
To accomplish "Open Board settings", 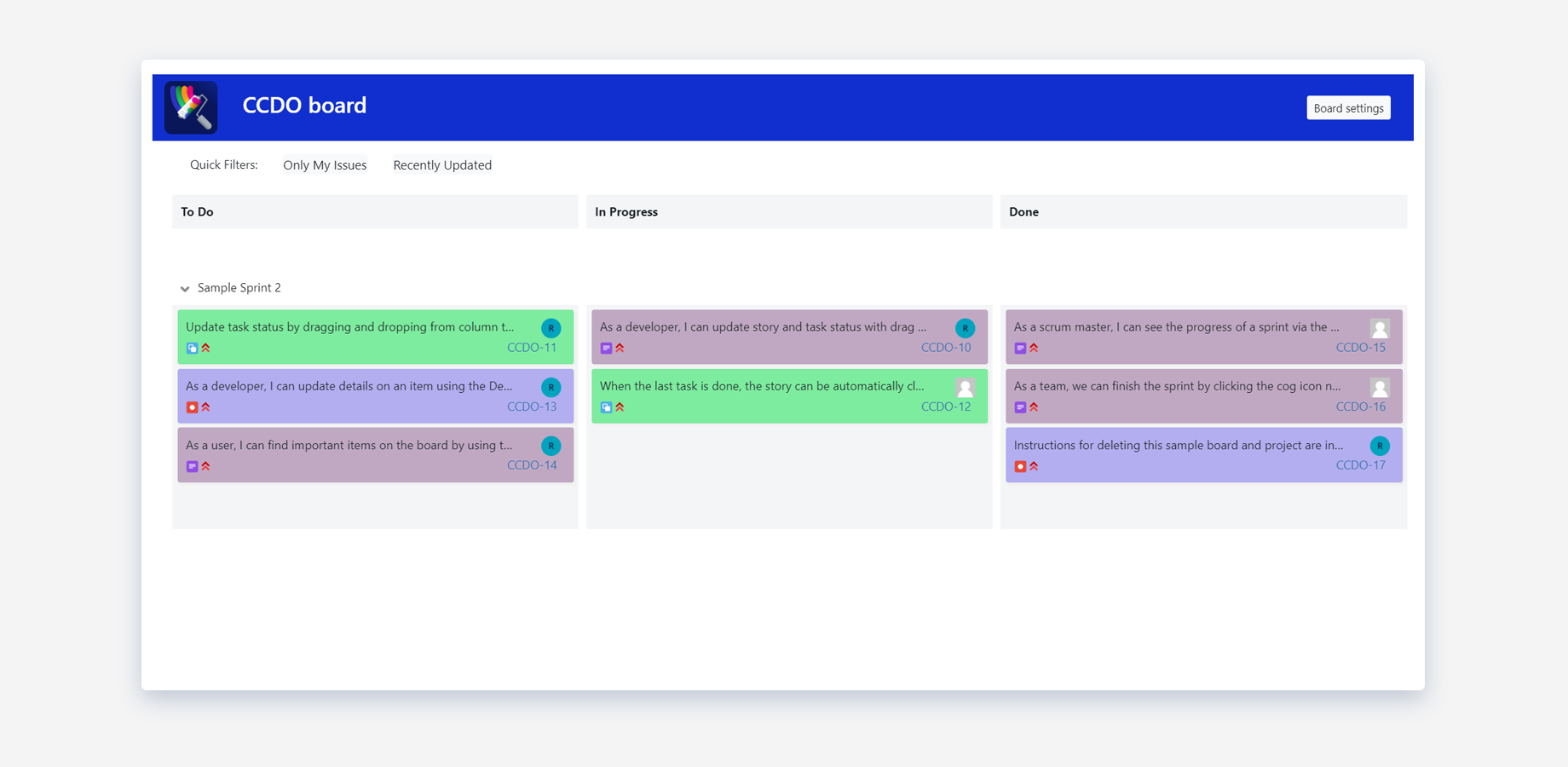I will (x=1348, y=108).
